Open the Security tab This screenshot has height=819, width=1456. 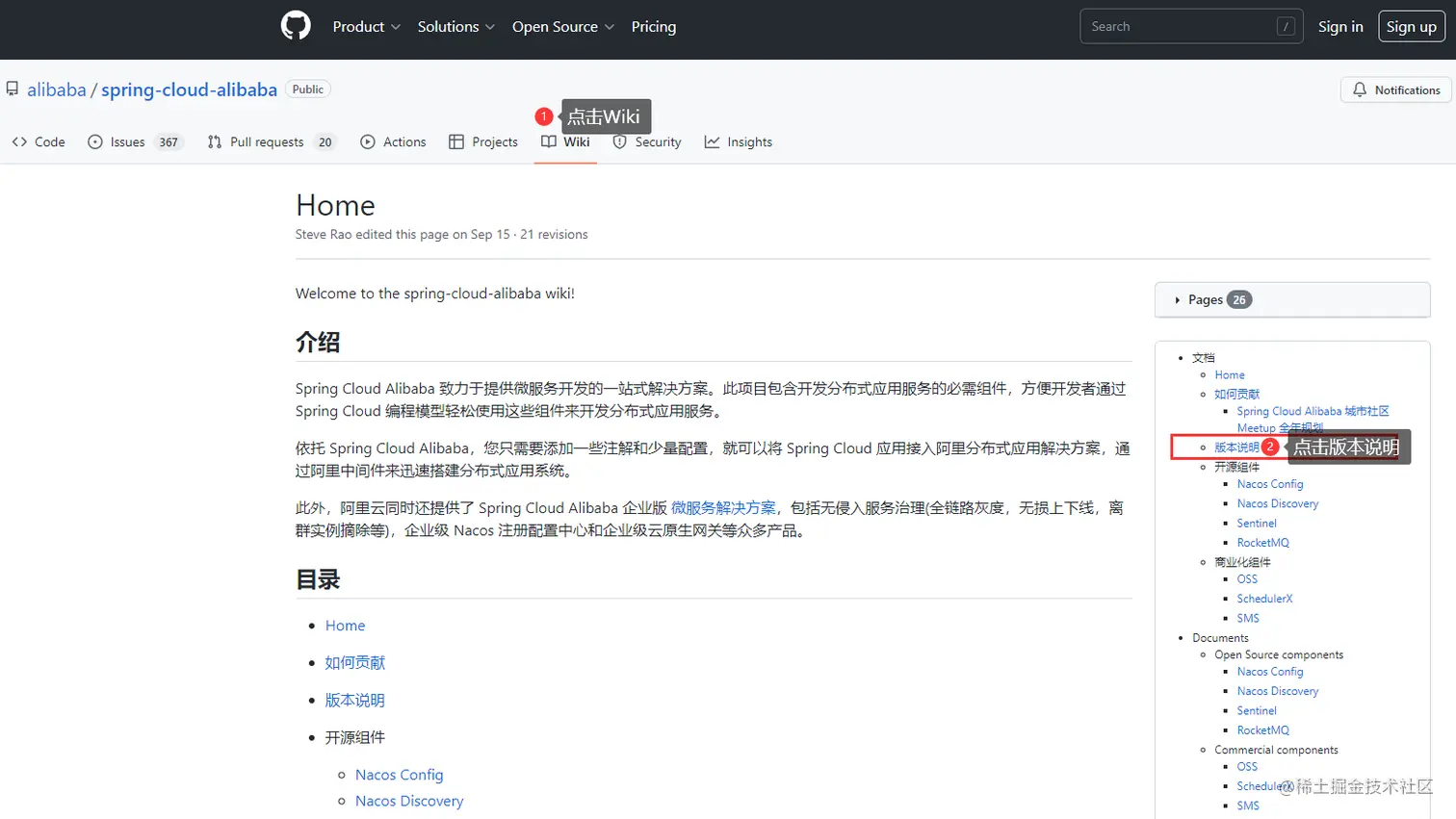pyautogui.click(x=647, y=142)
